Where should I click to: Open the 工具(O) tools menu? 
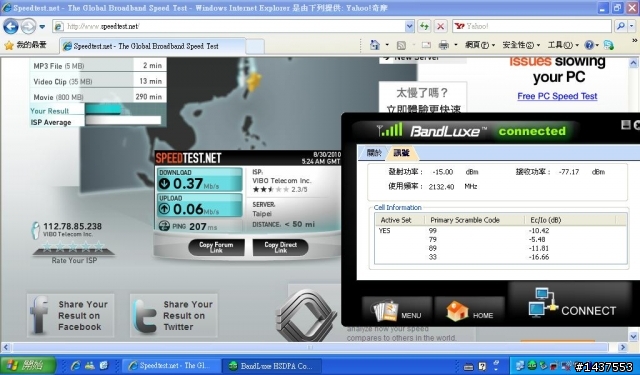[x=563, y=45]
